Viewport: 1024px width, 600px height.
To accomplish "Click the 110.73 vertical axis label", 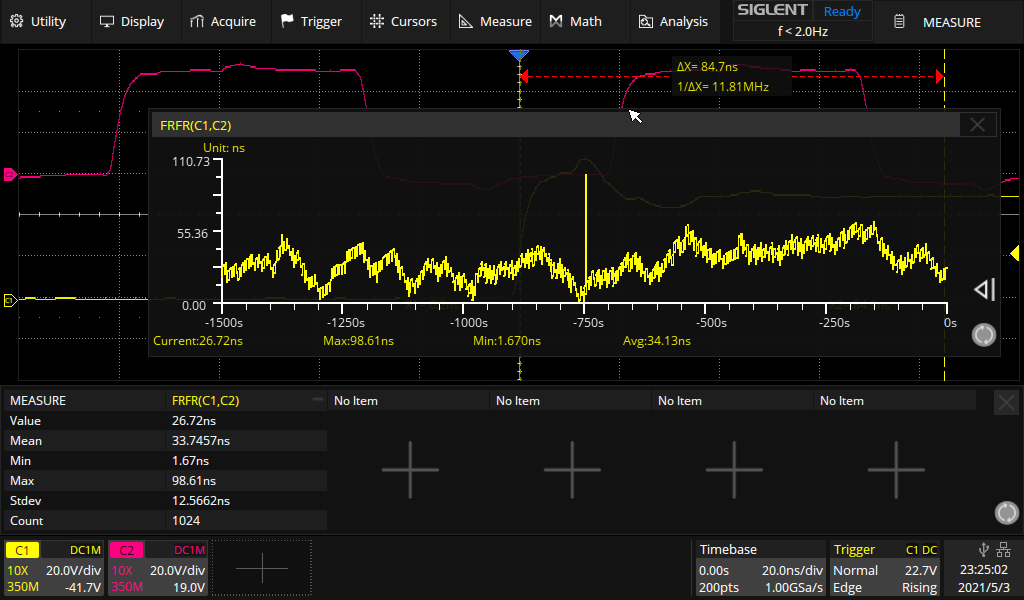I will click(x=191, y=161).
